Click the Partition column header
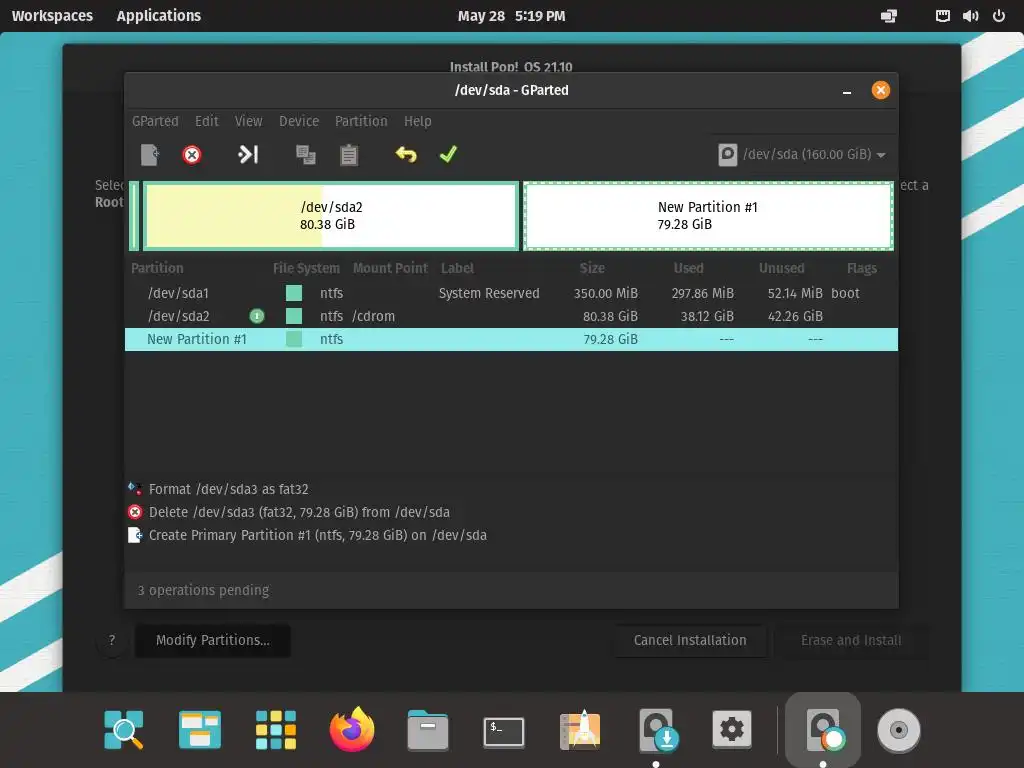 tap(157, 268)
